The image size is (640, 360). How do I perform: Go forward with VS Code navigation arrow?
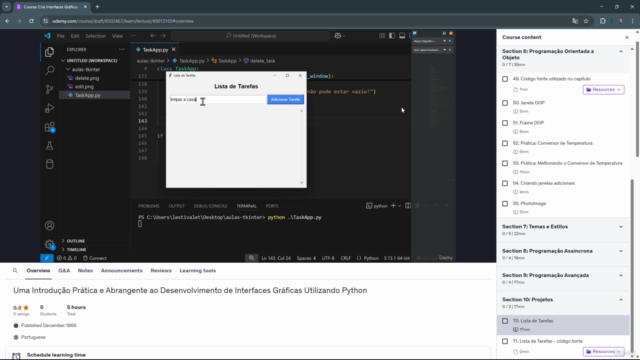coord(163,36)
